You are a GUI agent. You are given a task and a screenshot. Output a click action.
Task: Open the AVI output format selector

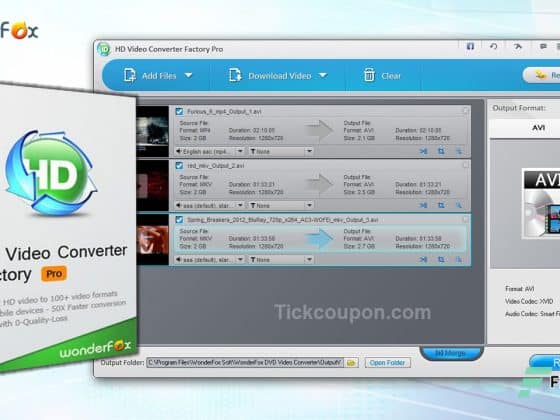525,128
